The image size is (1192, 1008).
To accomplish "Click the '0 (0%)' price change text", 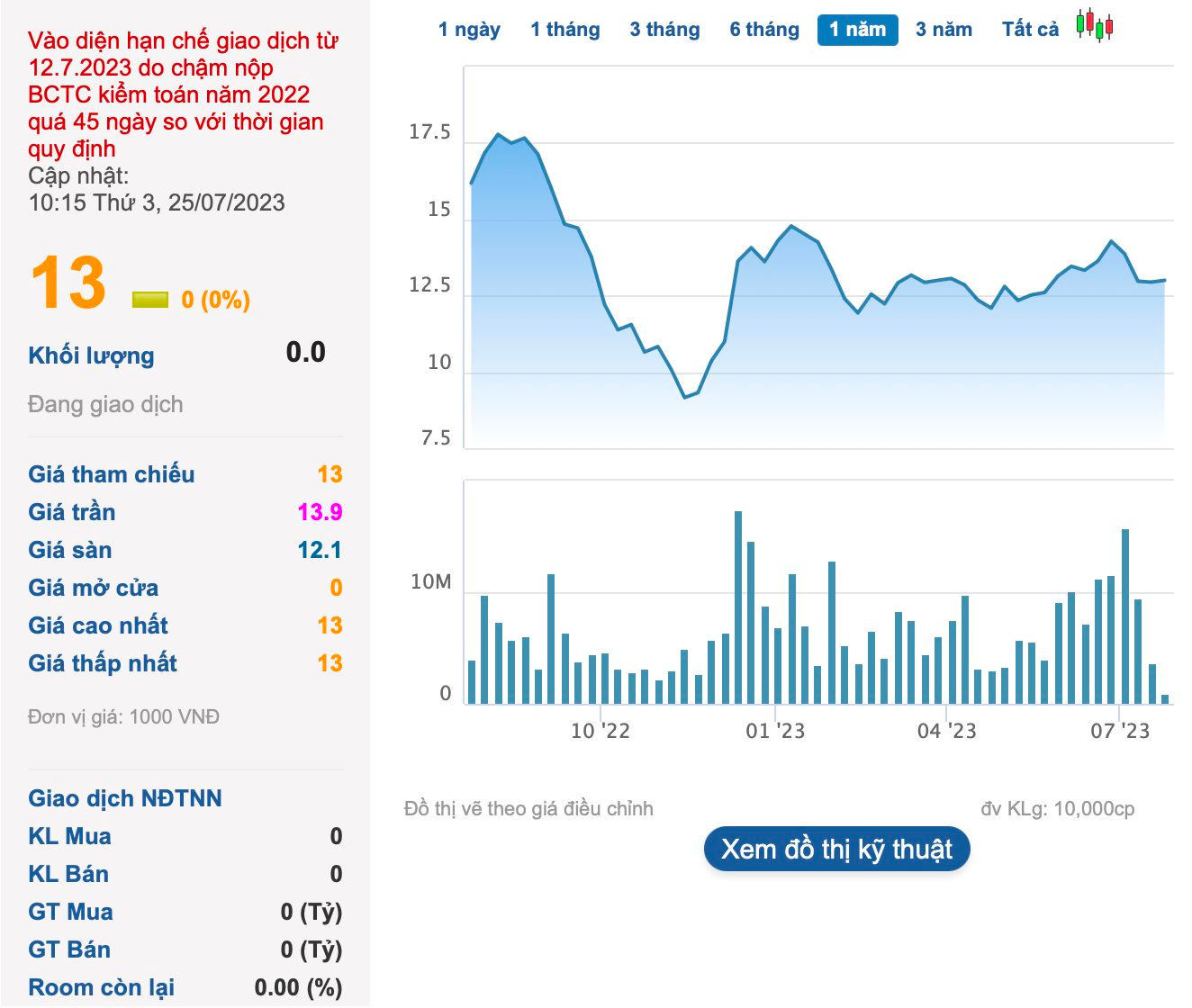I will point(216,300).
